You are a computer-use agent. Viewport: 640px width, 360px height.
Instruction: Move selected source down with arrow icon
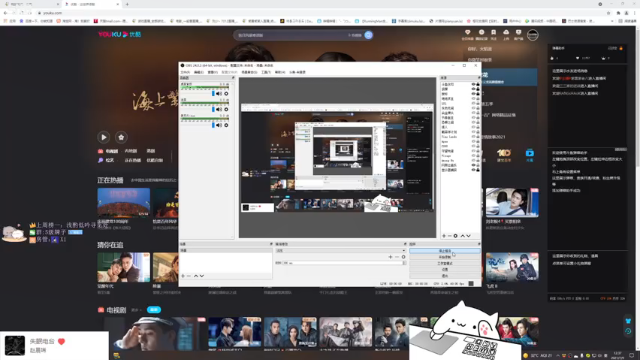pos(469,236)
